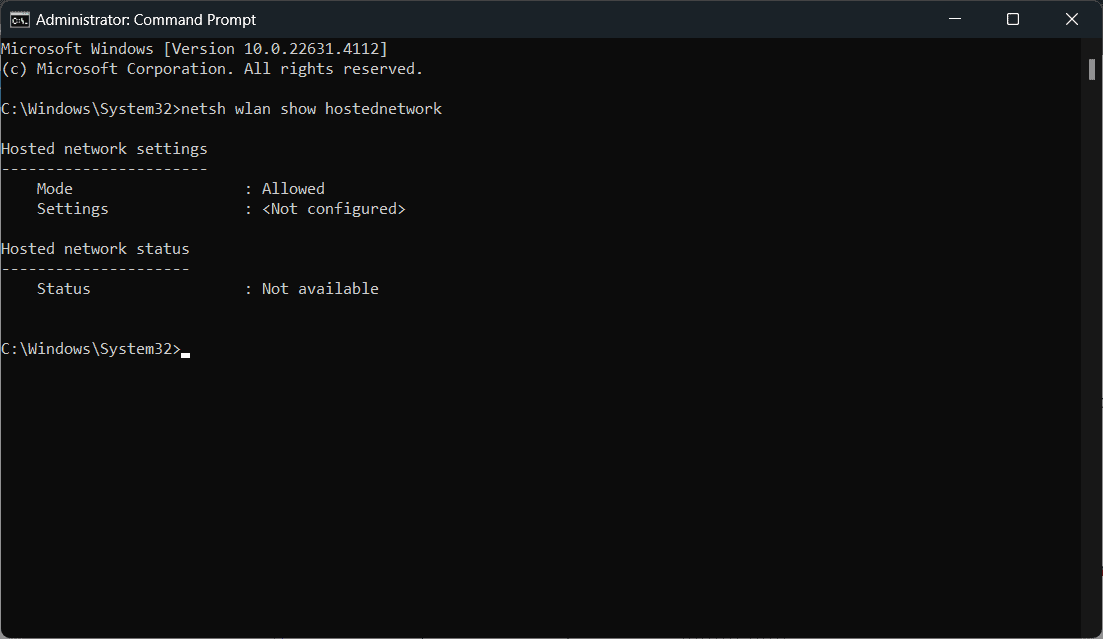Screen dimensions: 1103x639
Task: Click the 'Status' label in output
Action: tap(63, 289)
